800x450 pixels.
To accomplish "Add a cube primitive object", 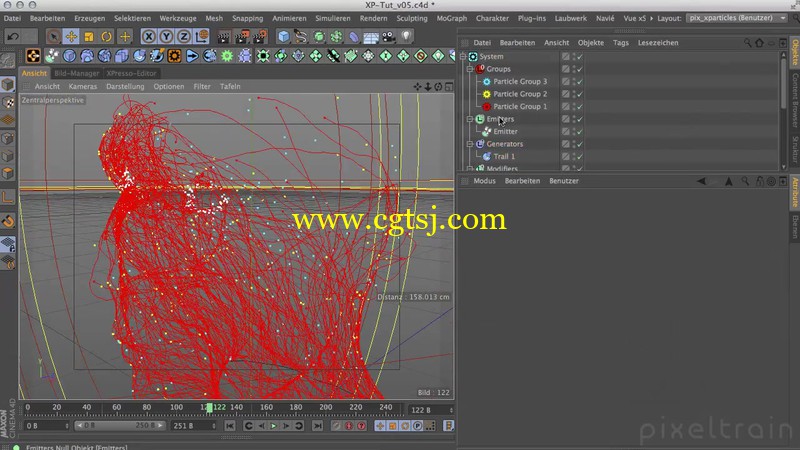I will click(x=284, y=37).
